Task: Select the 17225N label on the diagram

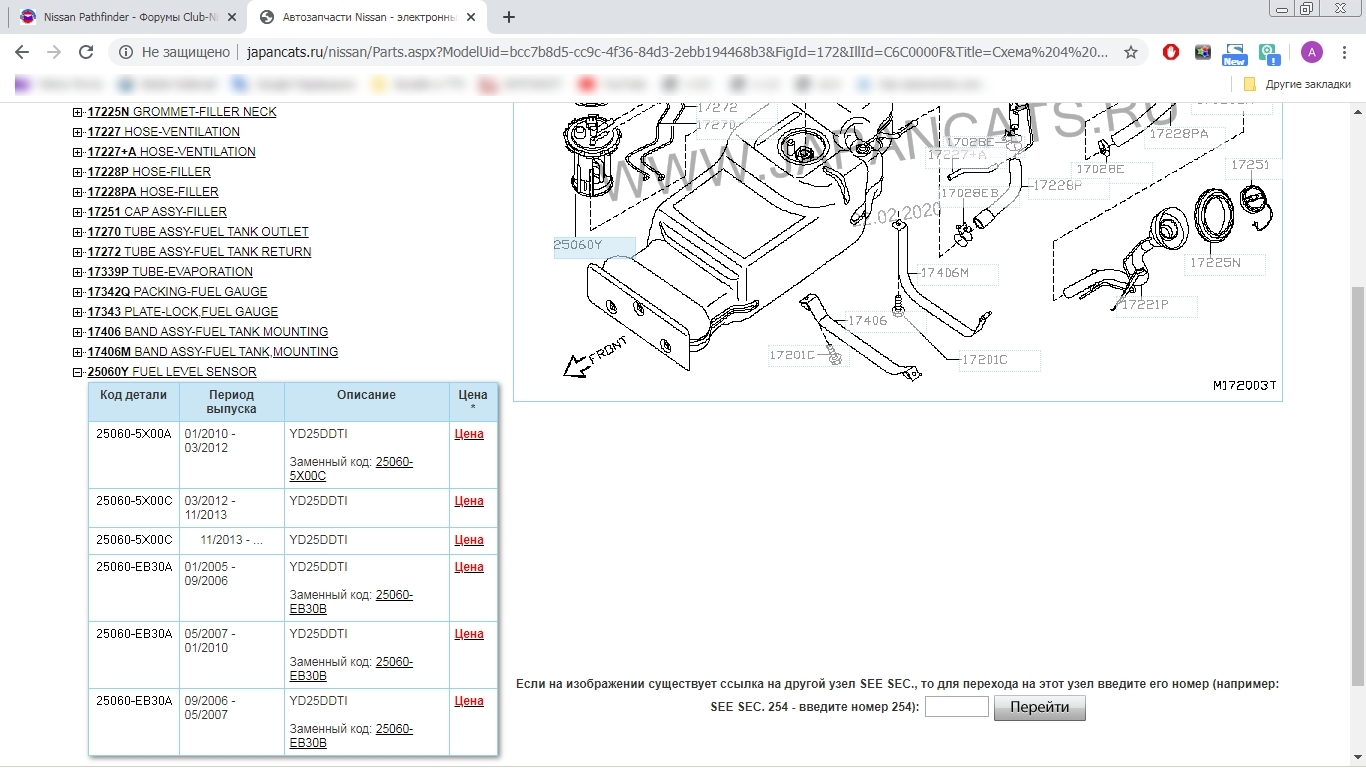Action: (x=1226, y=264)
